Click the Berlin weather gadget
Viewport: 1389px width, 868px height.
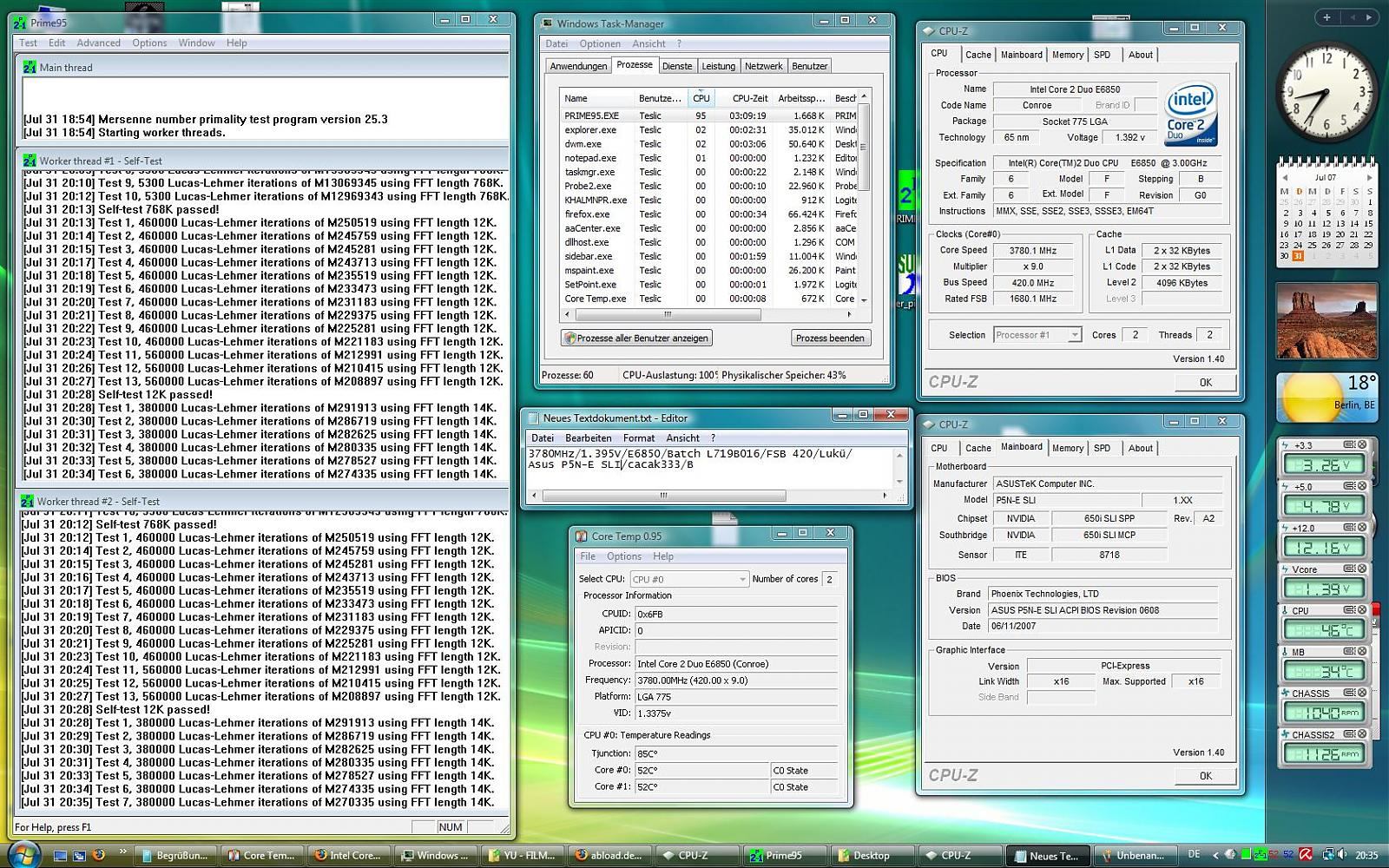[x=1326, y=397]
